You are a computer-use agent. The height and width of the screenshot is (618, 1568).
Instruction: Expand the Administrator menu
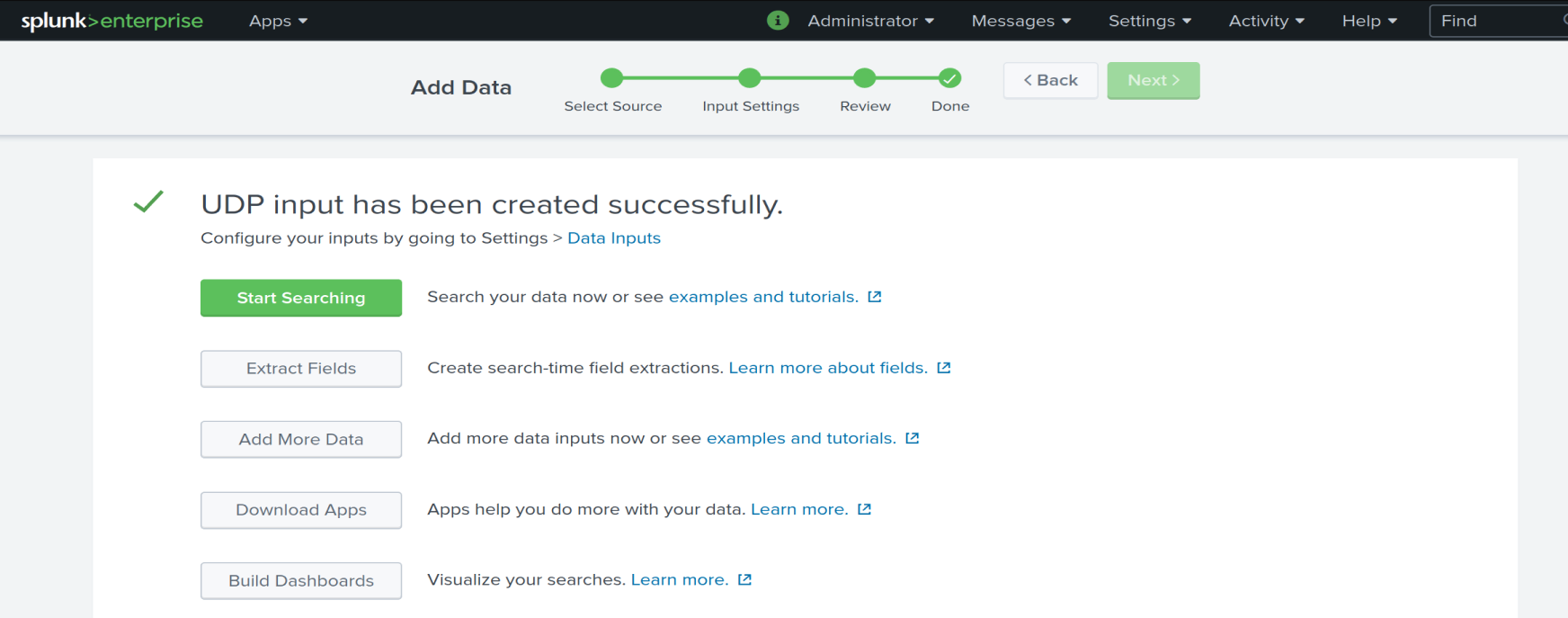tap(871, 21)
